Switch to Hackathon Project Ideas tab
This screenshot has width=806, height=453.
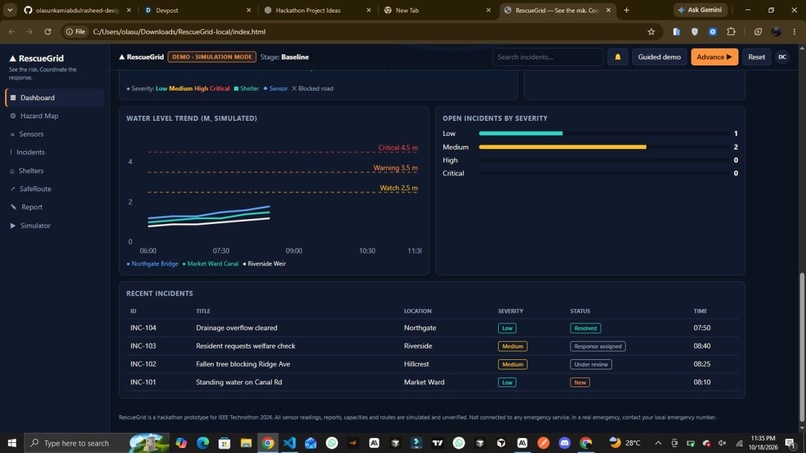coord(318,10)
